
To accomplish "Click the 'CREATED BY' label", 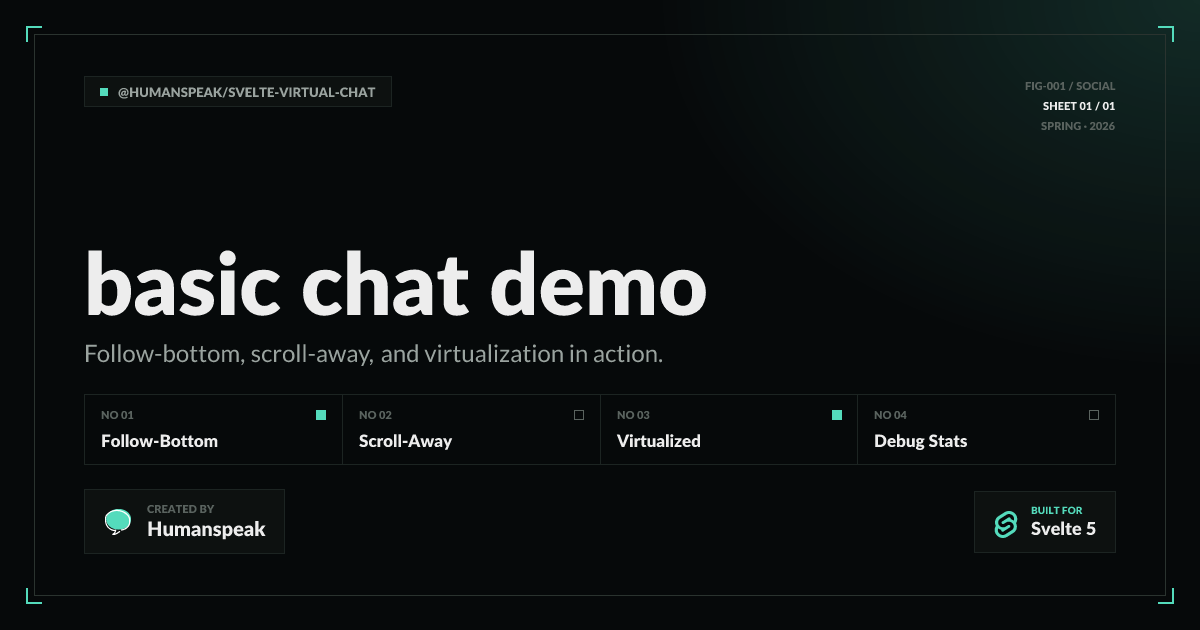I will click(x=181, y=509).
